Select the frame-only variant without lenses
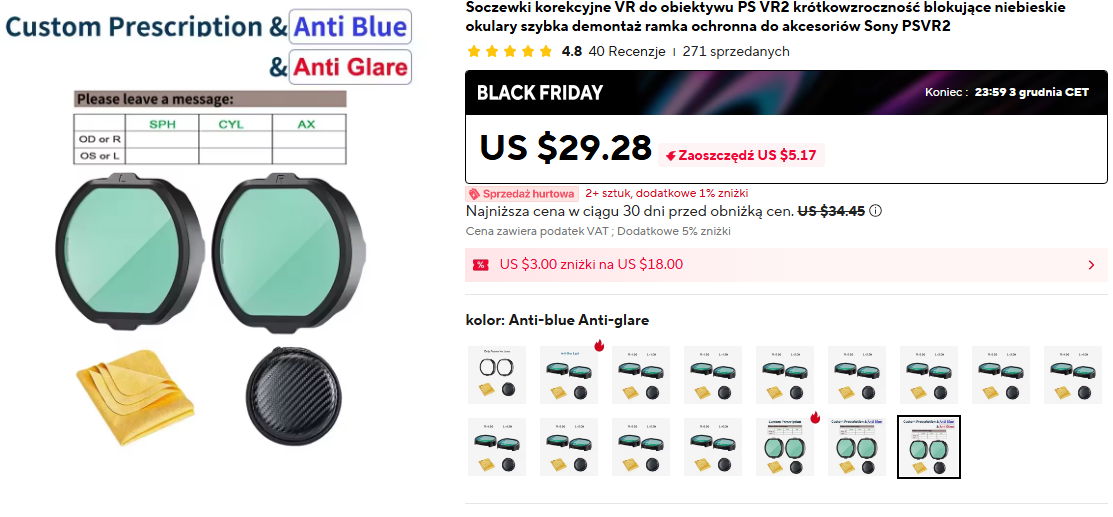 [x=497, y=375]
